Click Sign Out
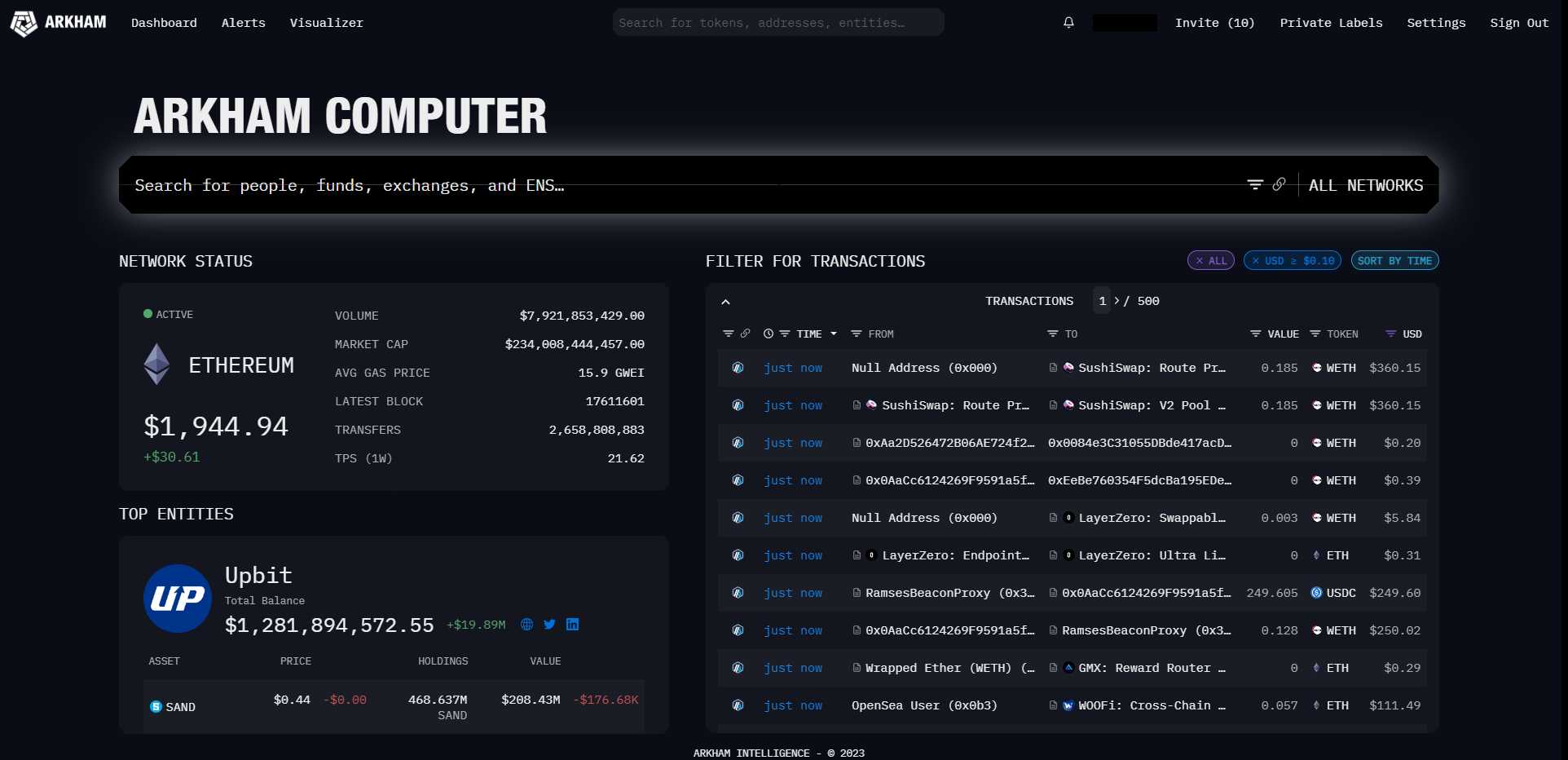 [1519, 23]
